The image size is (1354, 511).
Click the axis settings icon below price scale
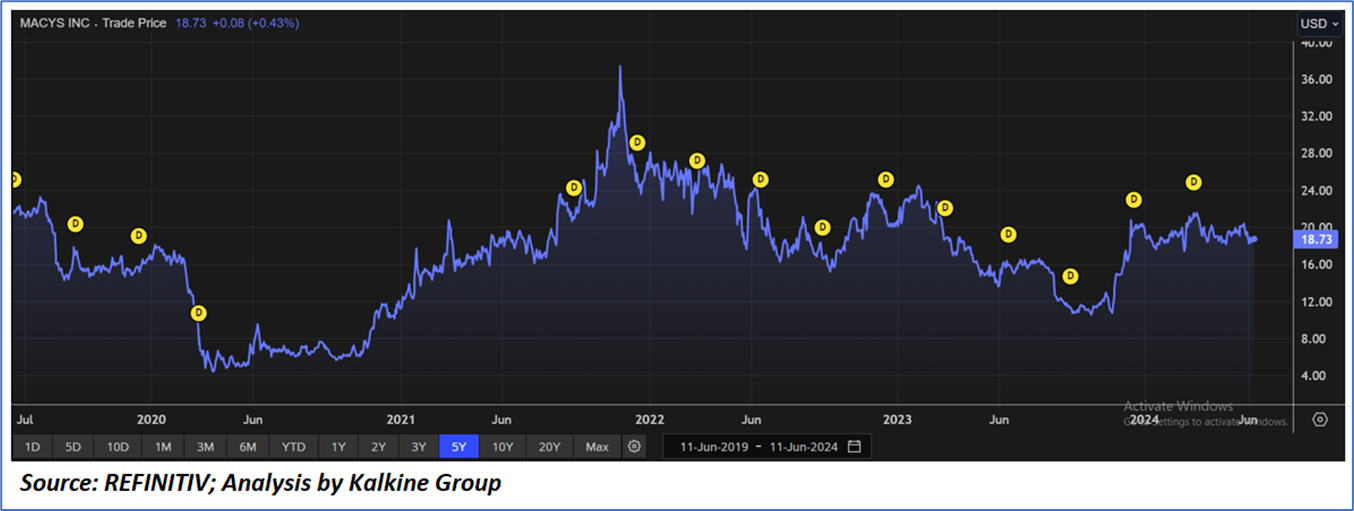(x=1320, y=419)
